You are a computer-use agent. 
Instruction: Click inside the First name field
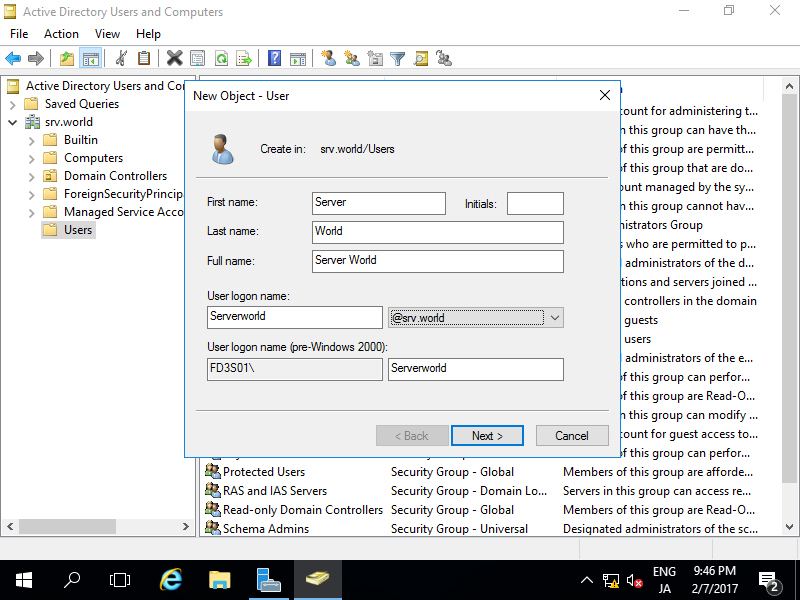[378, 203]
